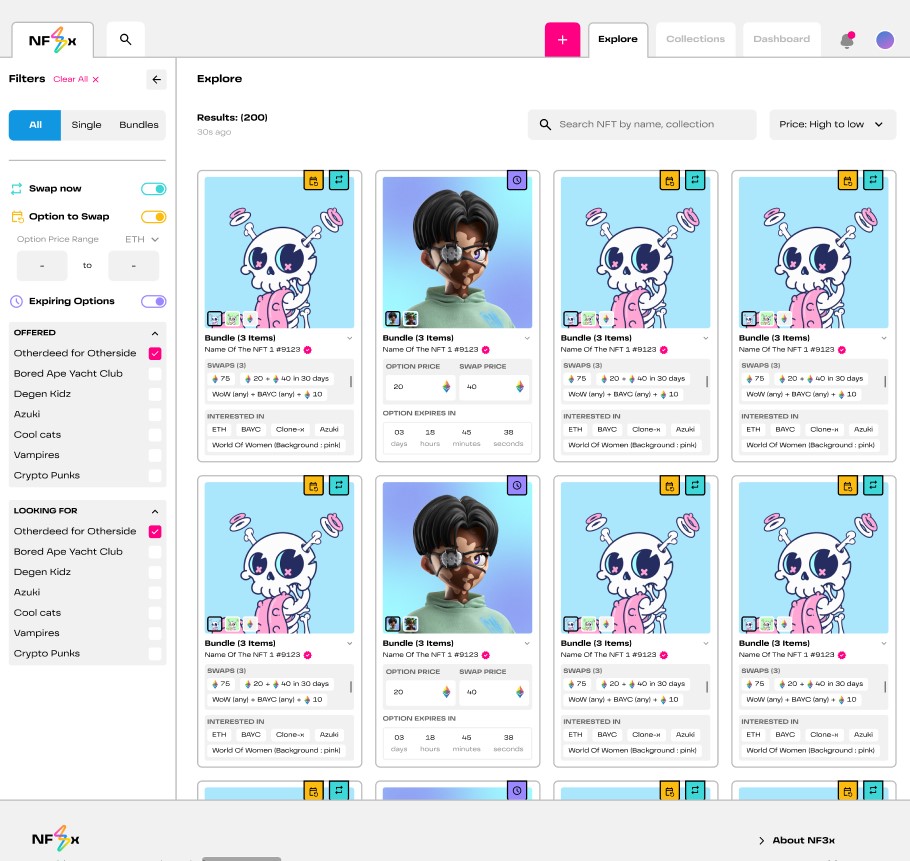Toggle the Expiring Options switch

pos(154,301)
